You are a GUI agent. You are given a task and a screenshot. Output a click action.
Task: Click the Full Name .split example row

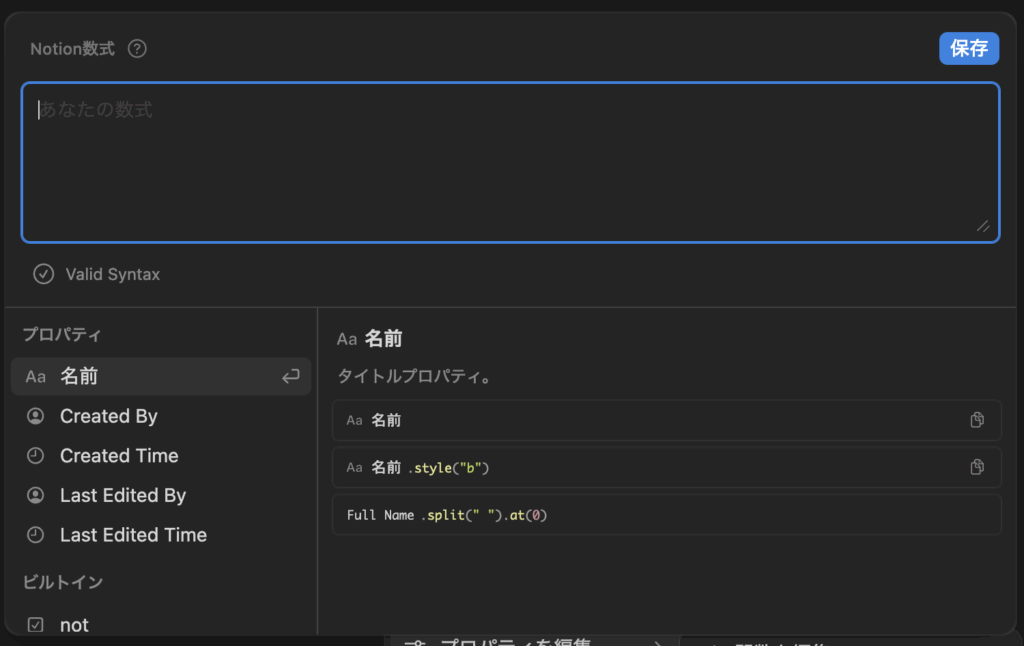click(x=666, y=515)
